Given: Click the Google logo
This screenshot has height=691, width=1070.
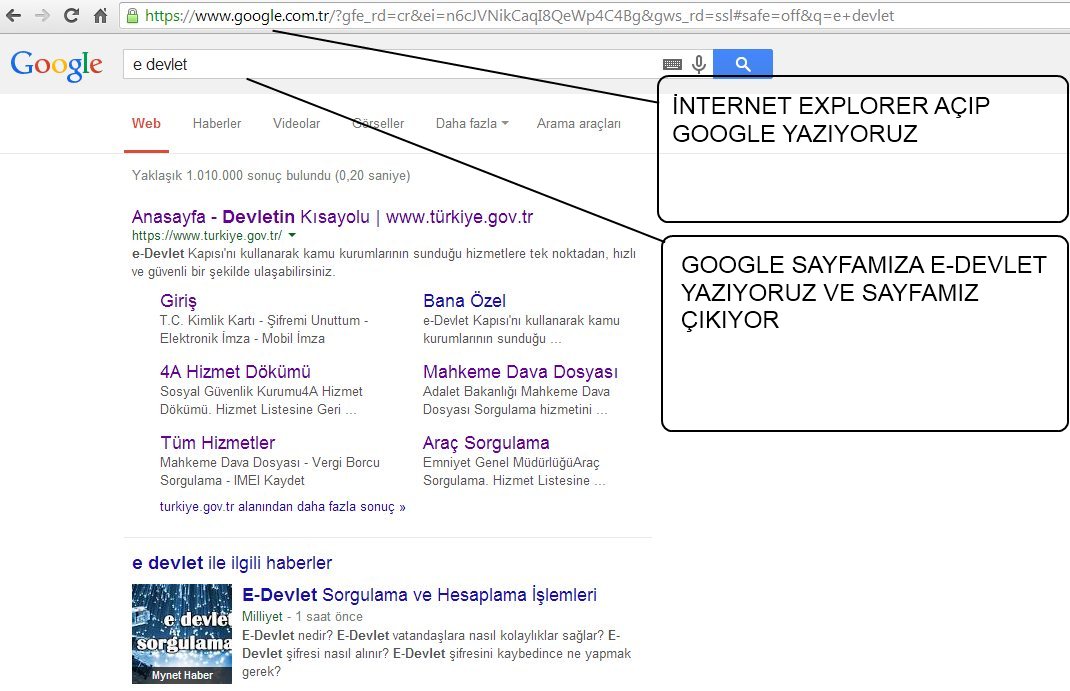Looking at the screenshot, I should 57,65.
